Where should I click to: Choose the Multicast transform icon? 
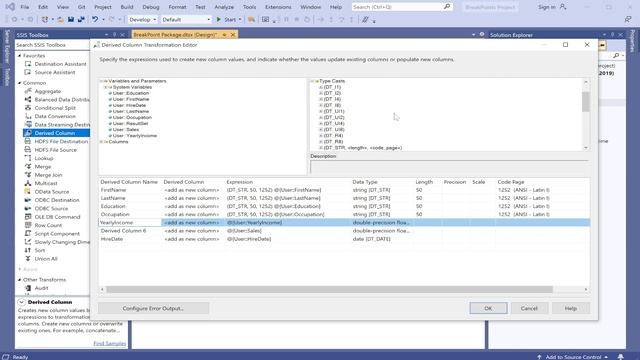[28, 183]
